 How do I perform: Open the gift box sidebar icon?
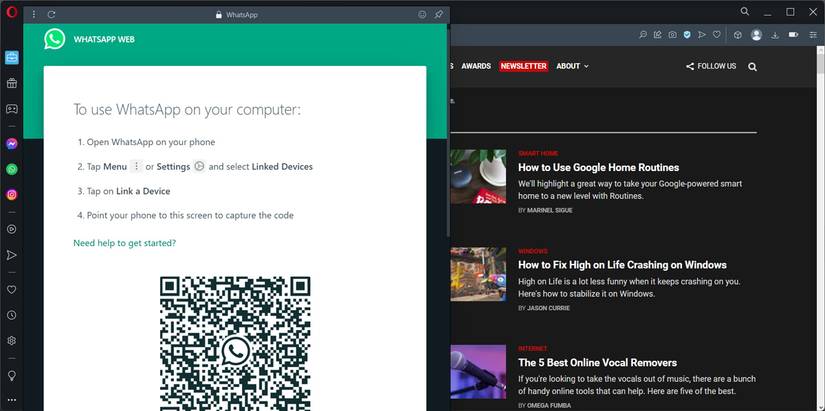[x=12, y=83]
